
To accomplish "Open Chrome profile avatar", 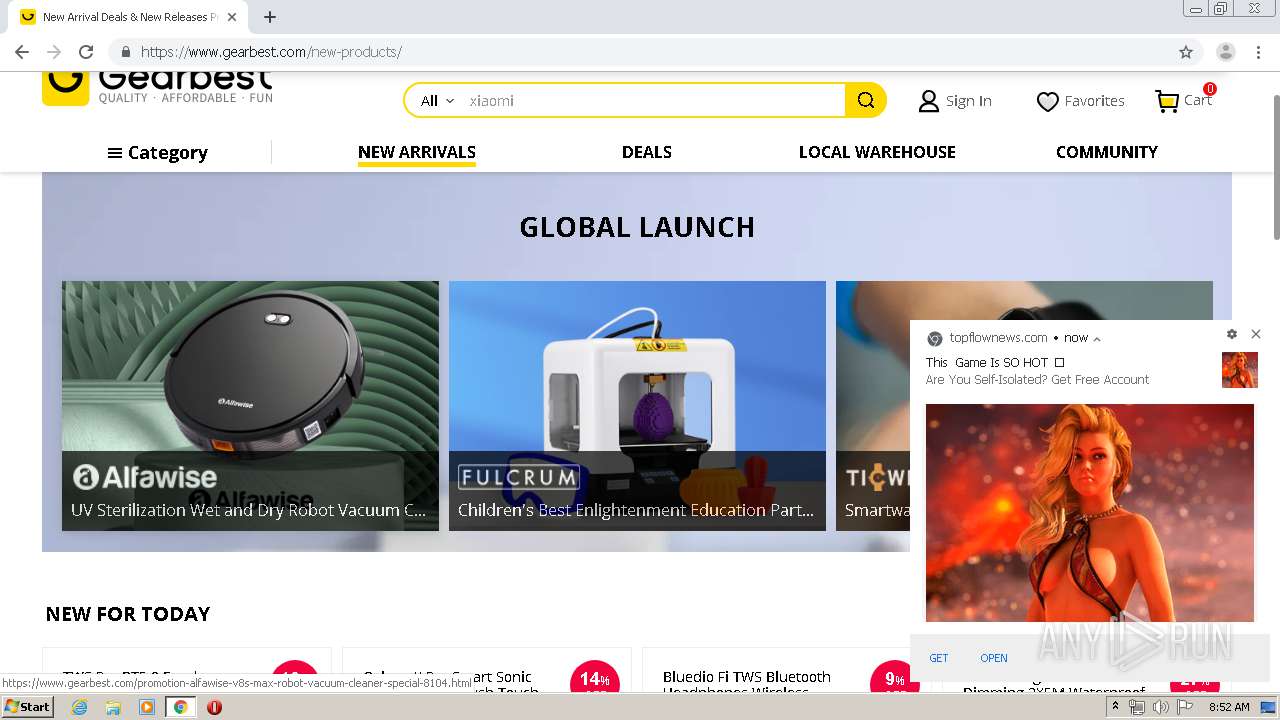I will (x=1226, y=52).
